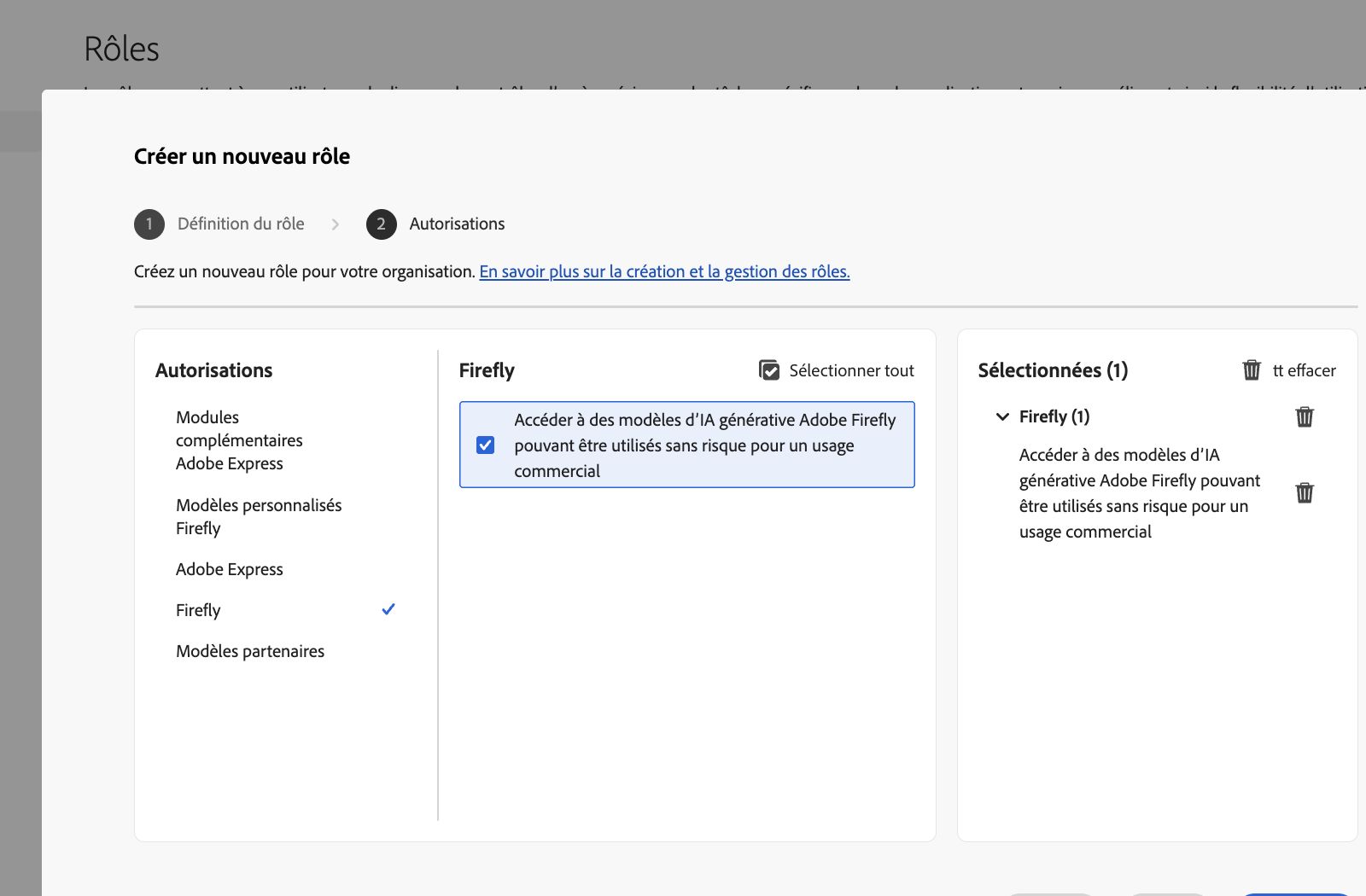This screenshot has width=1366, height=896.
Task: Select the Adobe Express permissions category
Action: click(229, 568)
